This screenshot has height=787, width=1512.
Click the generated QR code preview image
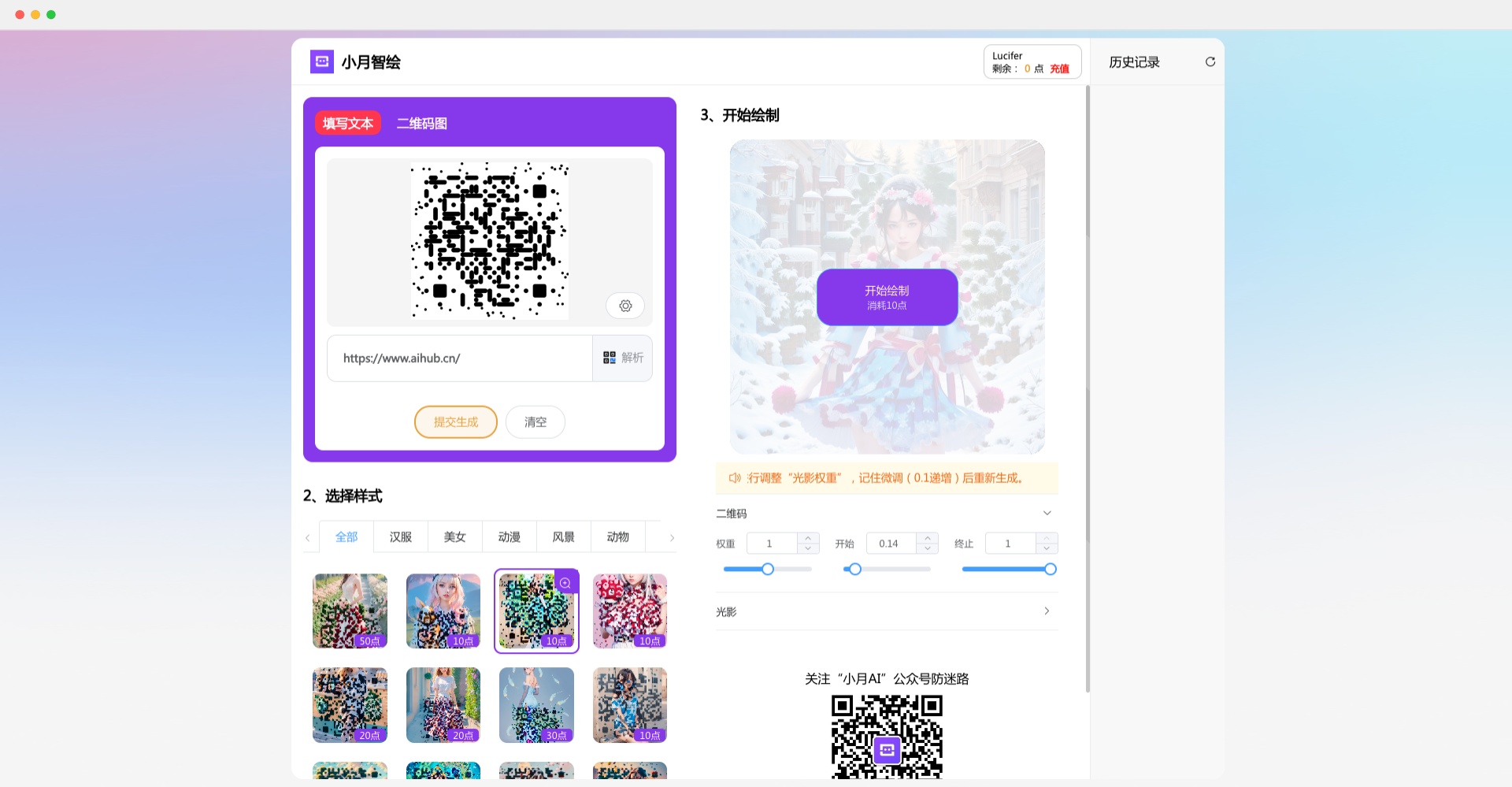(490, 240)
